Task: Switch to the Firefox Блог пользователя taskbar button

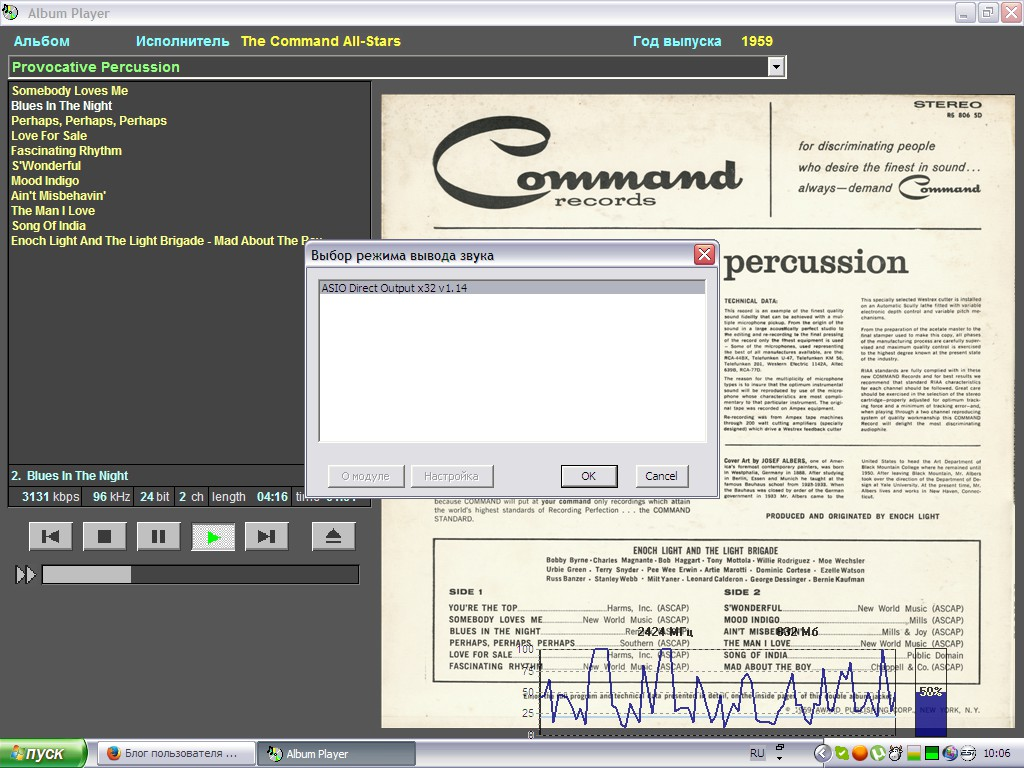Action: (x=176, y=754)
